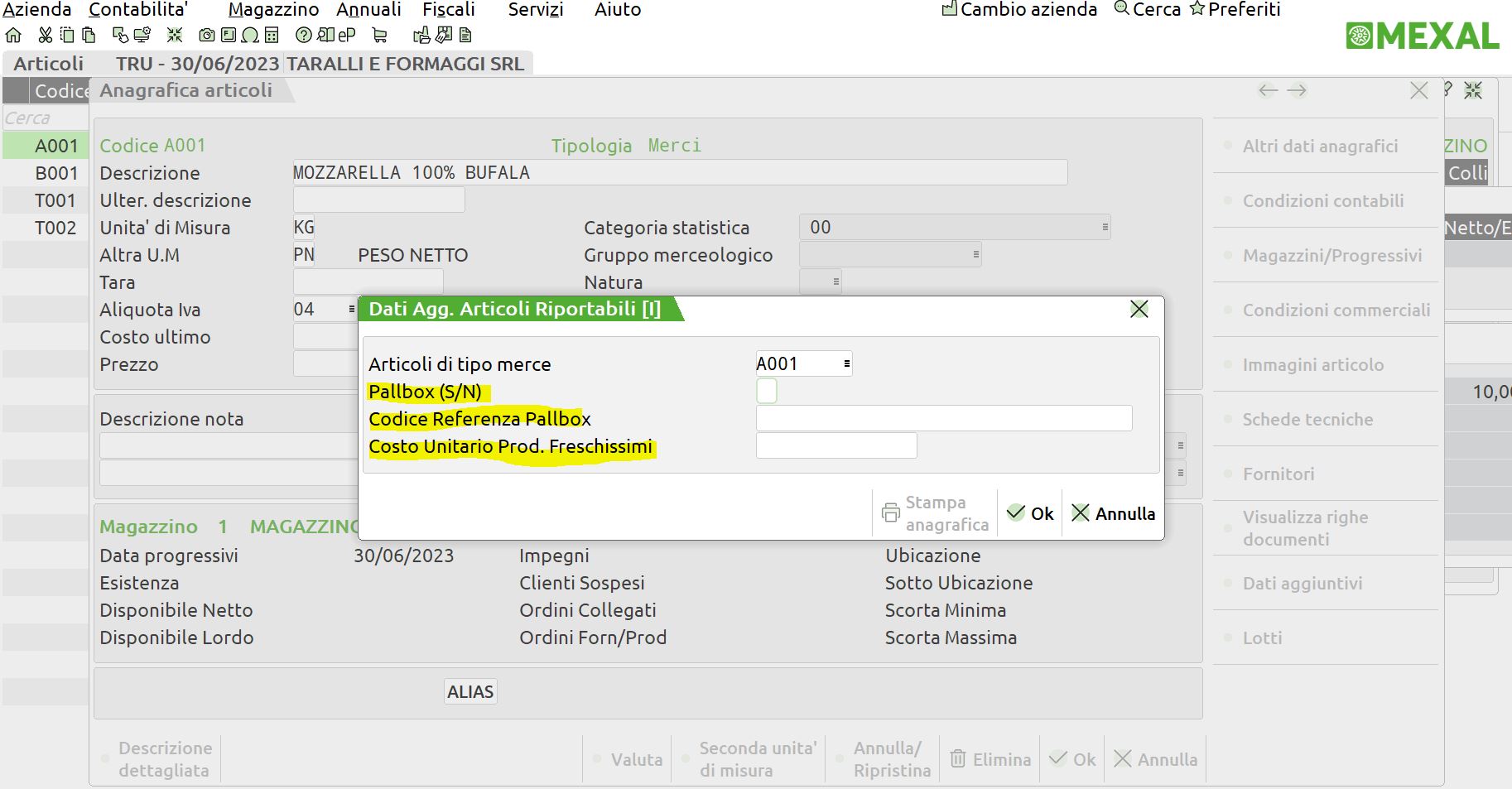Viewport: 1512px width, 789px height.
Task: Click the Costo Unitario Prod. Freschissimi field
Action: click(x=835, y=446)
